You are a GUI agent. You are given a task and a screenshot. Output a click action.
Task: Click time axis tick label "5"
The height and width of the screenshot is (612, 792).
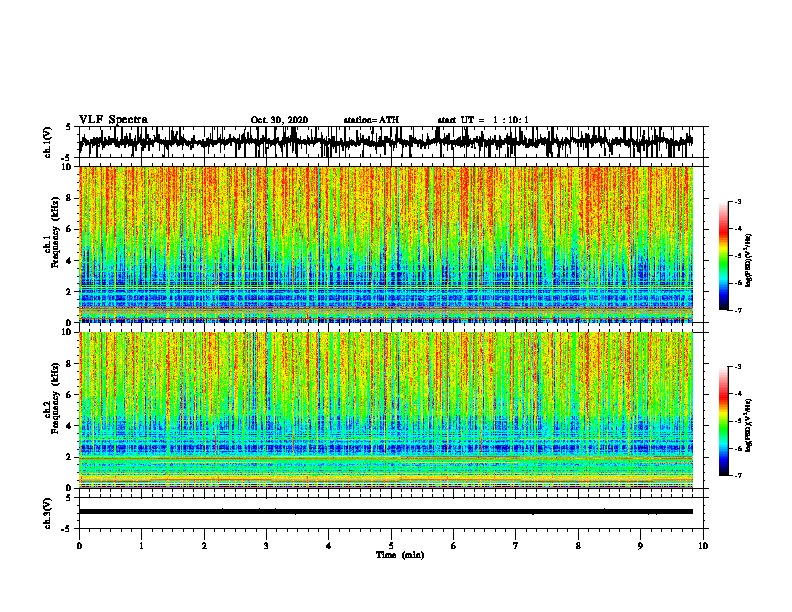(391, 546)
